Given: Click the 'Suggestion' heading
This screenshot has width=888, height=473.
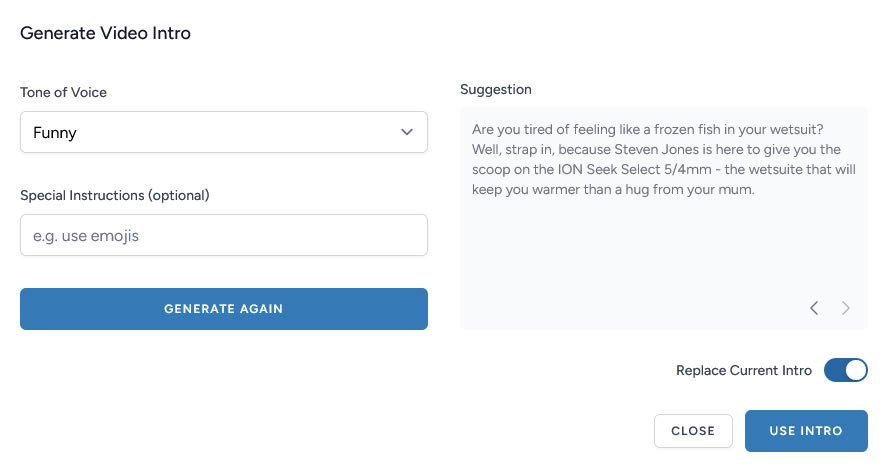Looking at the screenshot, I should coord(496,89).
